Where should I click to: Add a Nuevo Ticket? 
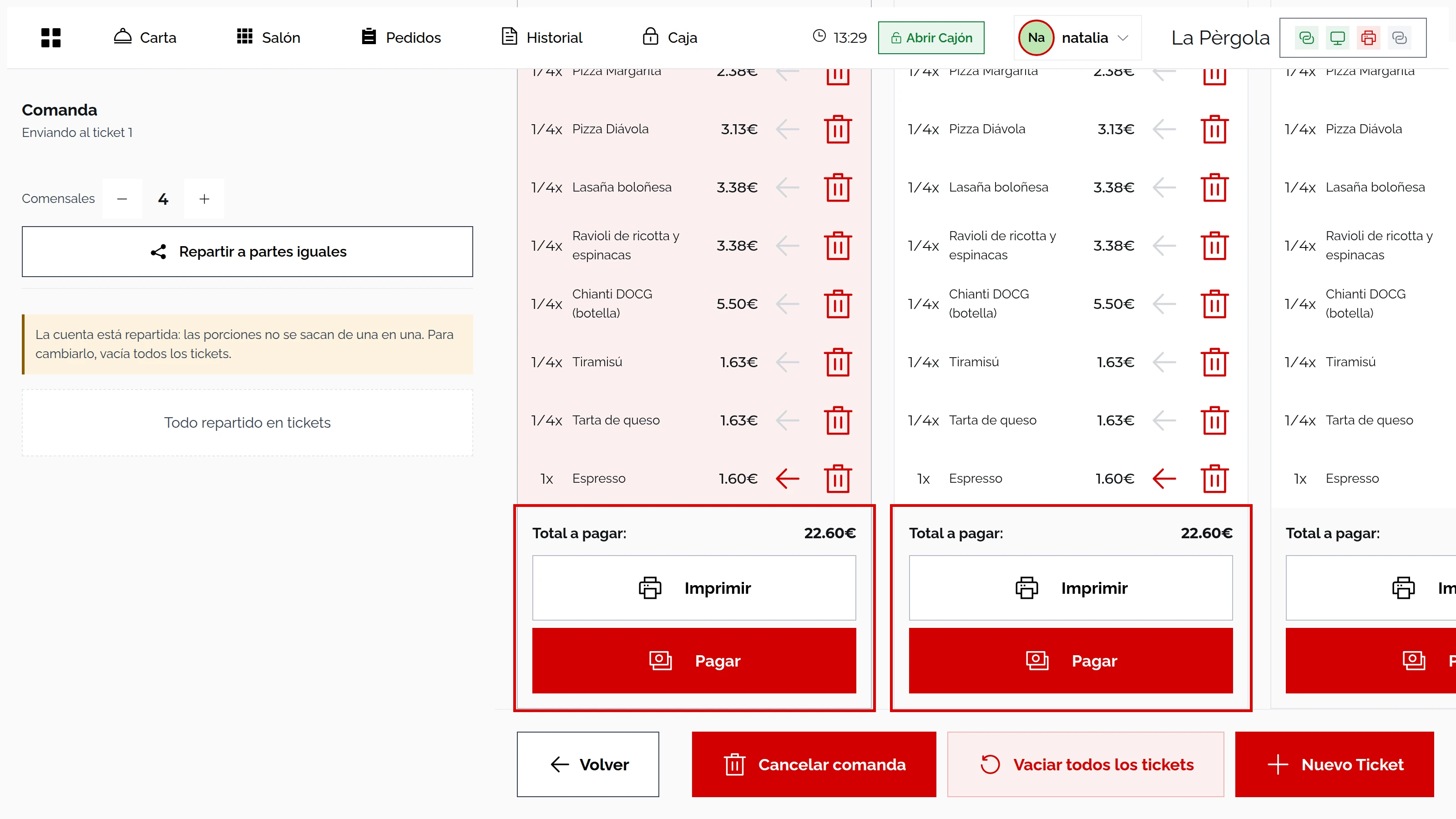1335,765
